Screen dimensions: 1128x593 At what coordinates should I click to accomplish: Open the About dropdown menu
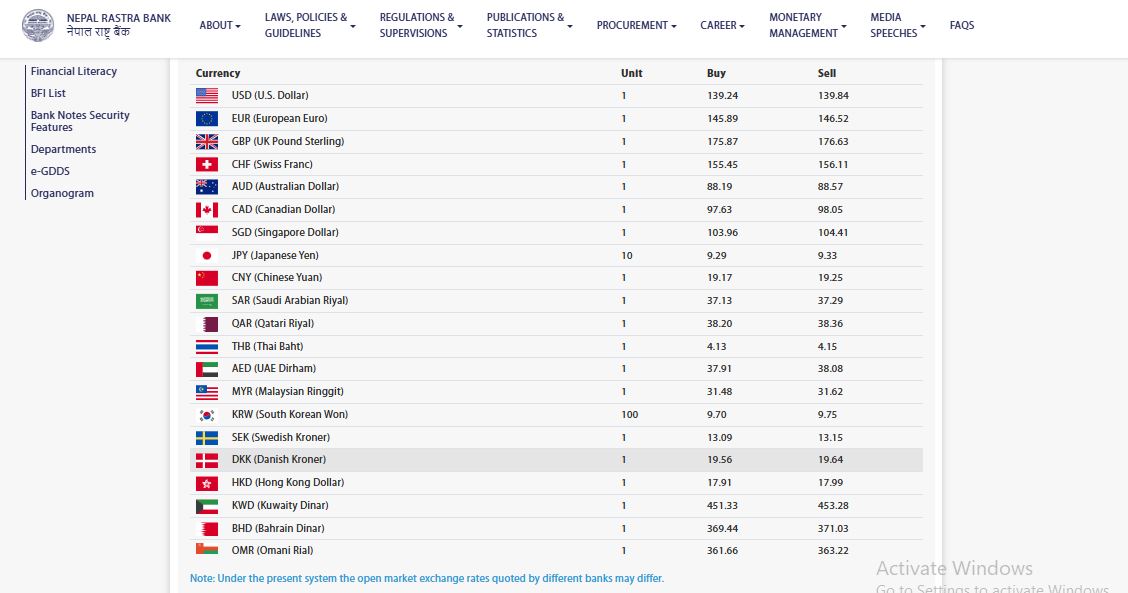click(219, 25)
